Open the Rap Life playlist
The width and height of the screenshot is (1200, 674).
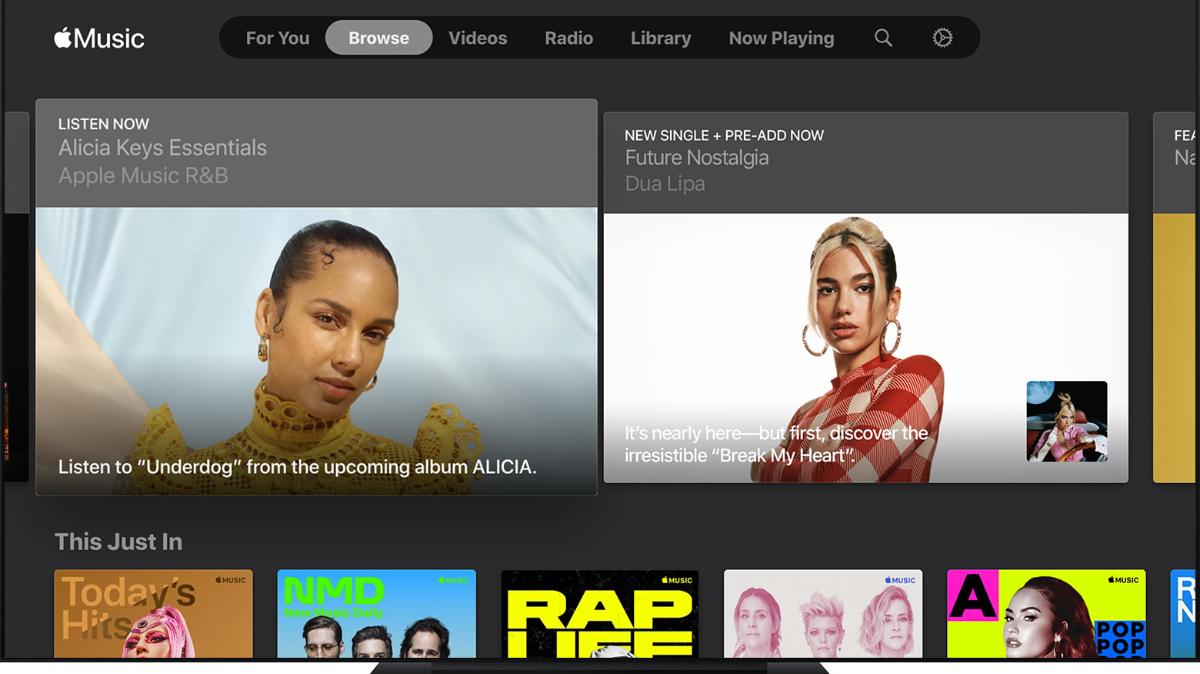coord(600,615)
